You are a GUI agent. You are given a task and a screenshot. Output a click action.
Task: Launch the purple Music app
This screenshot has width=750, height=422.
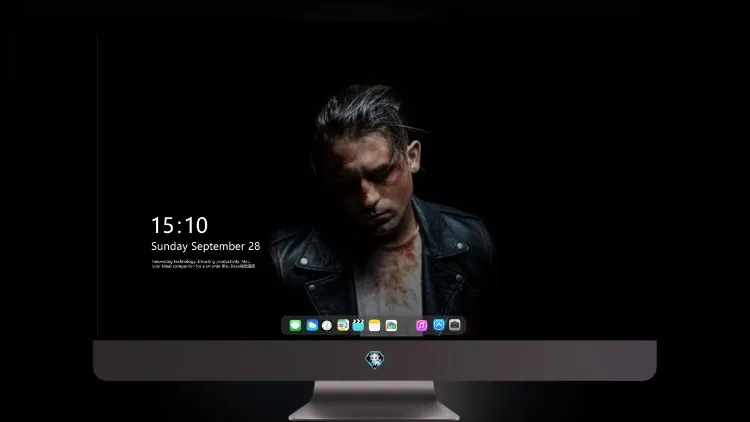(x=421, y=325)
